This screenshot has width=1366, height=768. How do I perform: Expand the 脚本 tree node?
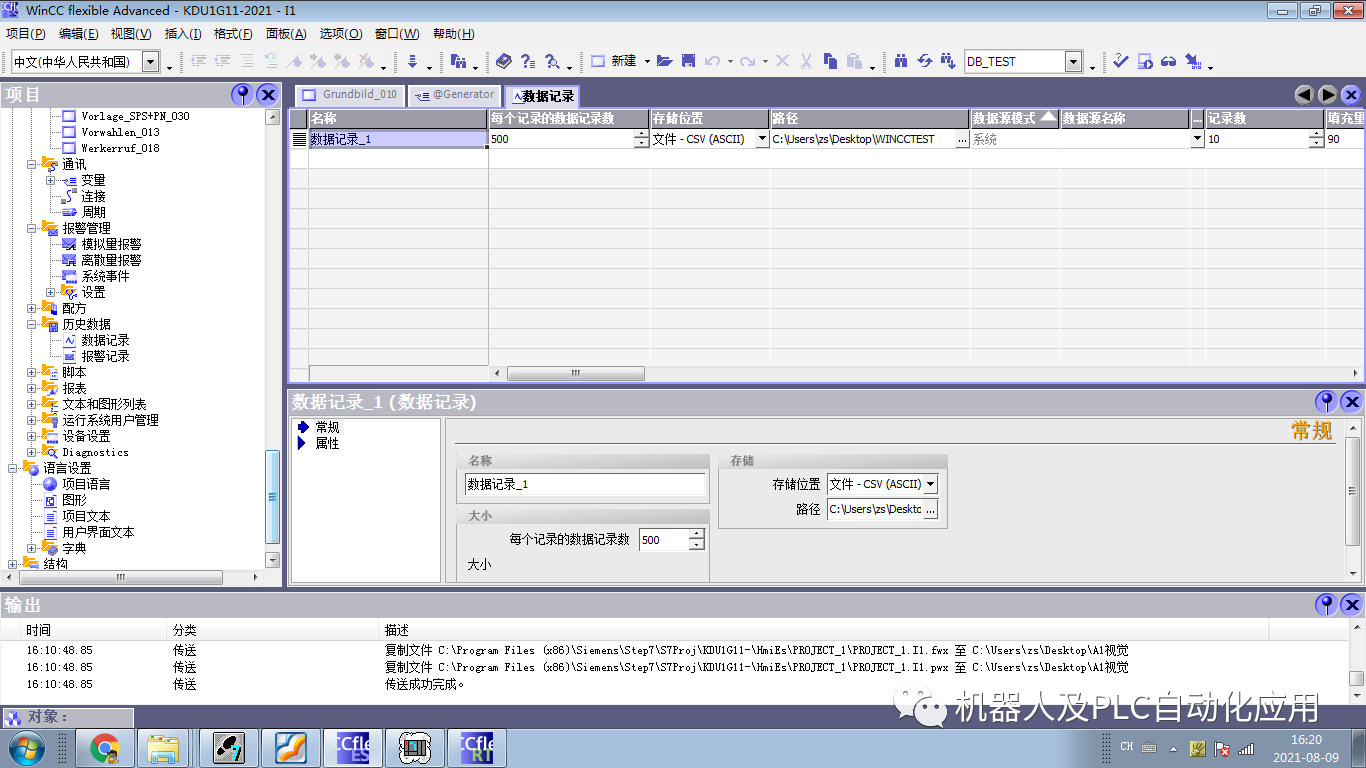coord(31,371)
